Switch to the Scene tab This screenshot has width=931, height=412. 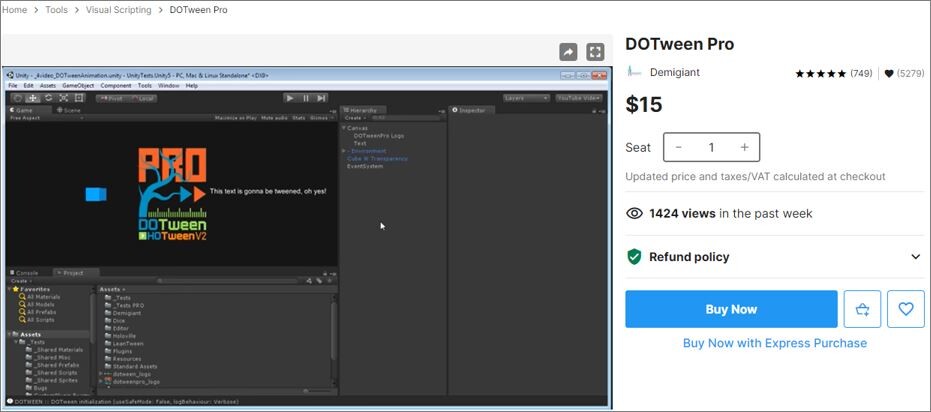69,110
